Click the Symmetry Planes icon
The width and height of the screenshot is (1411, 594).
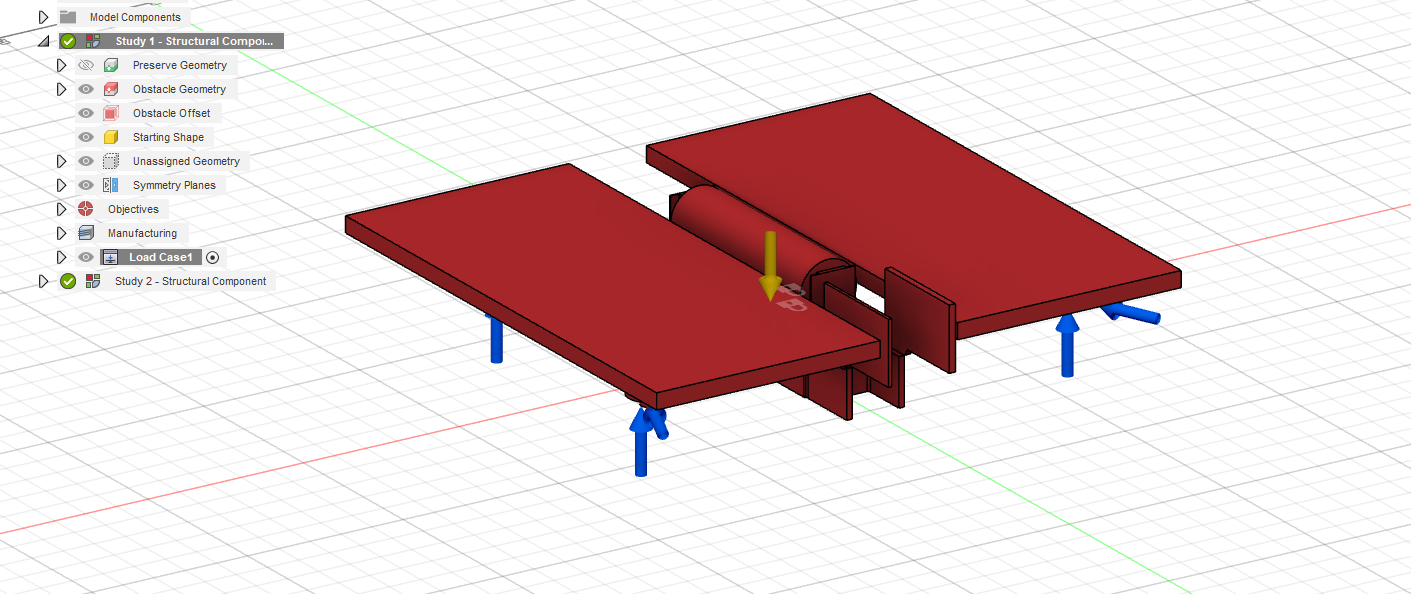(109, 185)
